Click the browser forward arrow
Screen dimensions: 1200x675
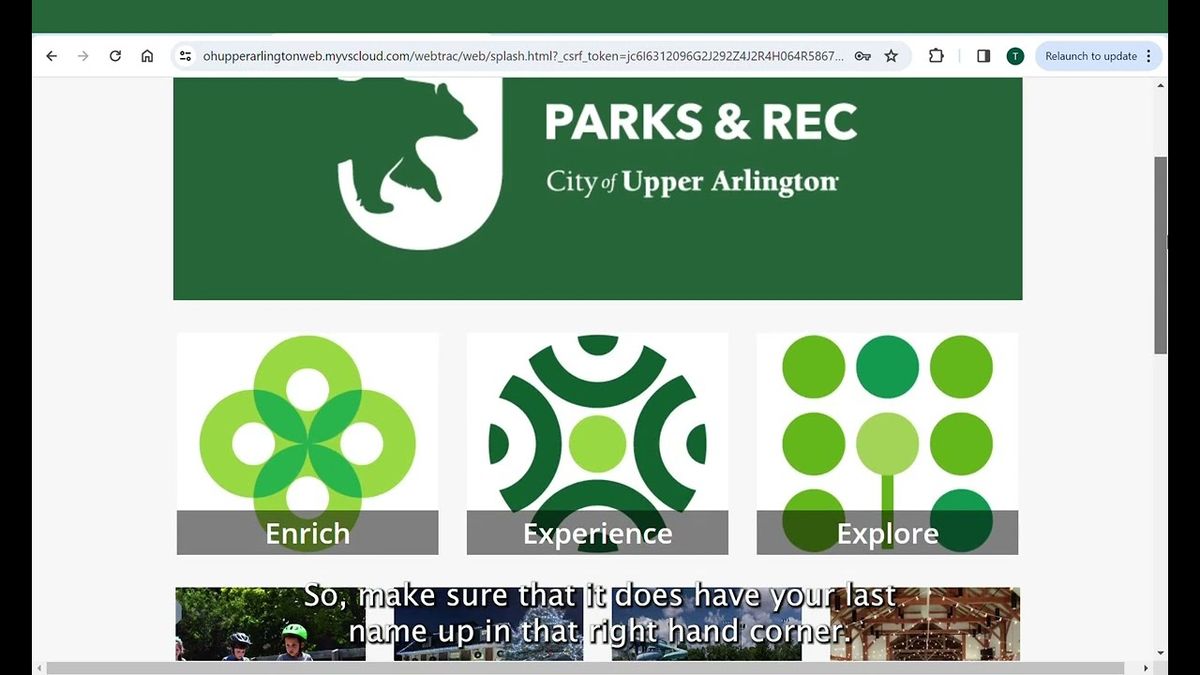[x=83, y=56]
